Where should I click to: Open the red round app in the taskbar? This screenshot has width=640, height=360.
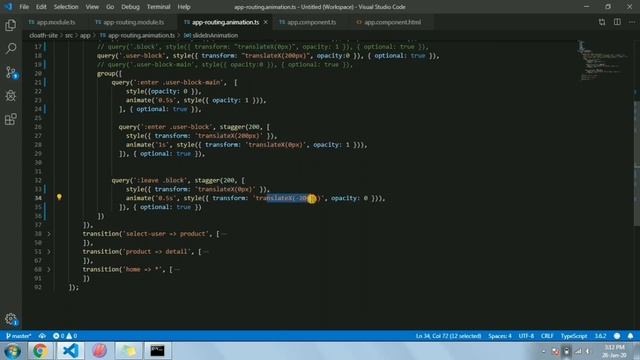(x=99, y=351)
